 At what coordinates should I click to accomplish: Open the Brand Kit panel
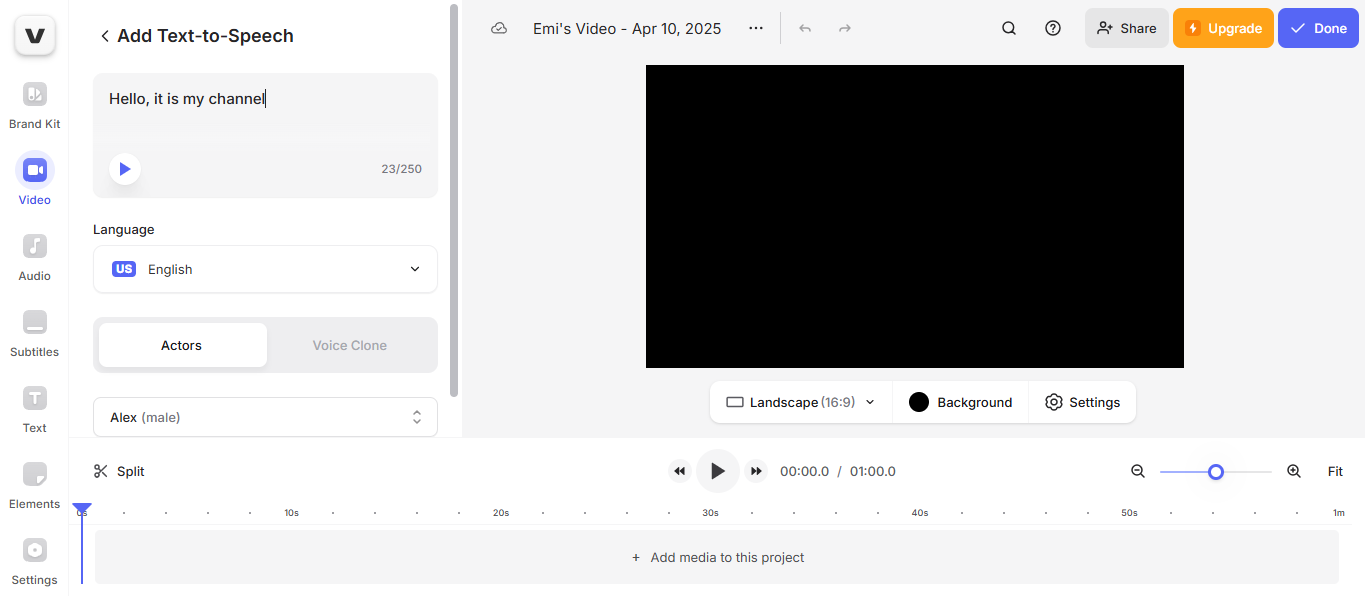click(x=34, y=103)
